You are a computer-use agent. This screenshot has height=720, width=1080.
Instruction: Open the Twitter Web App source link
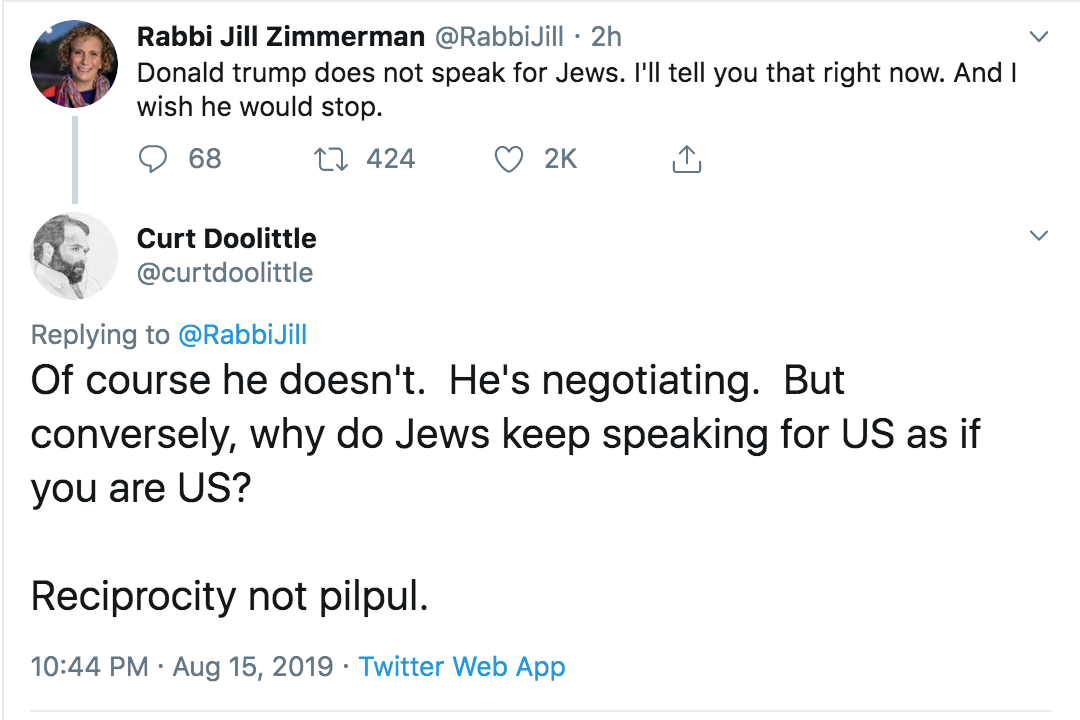pyautogui.click(x=462, y=667)
